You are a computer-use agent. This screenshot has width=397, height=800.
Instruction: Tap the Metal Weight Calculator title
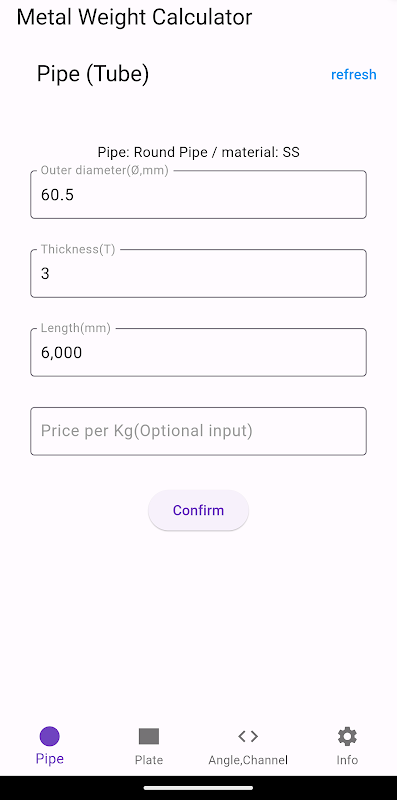tap(134, 17)
